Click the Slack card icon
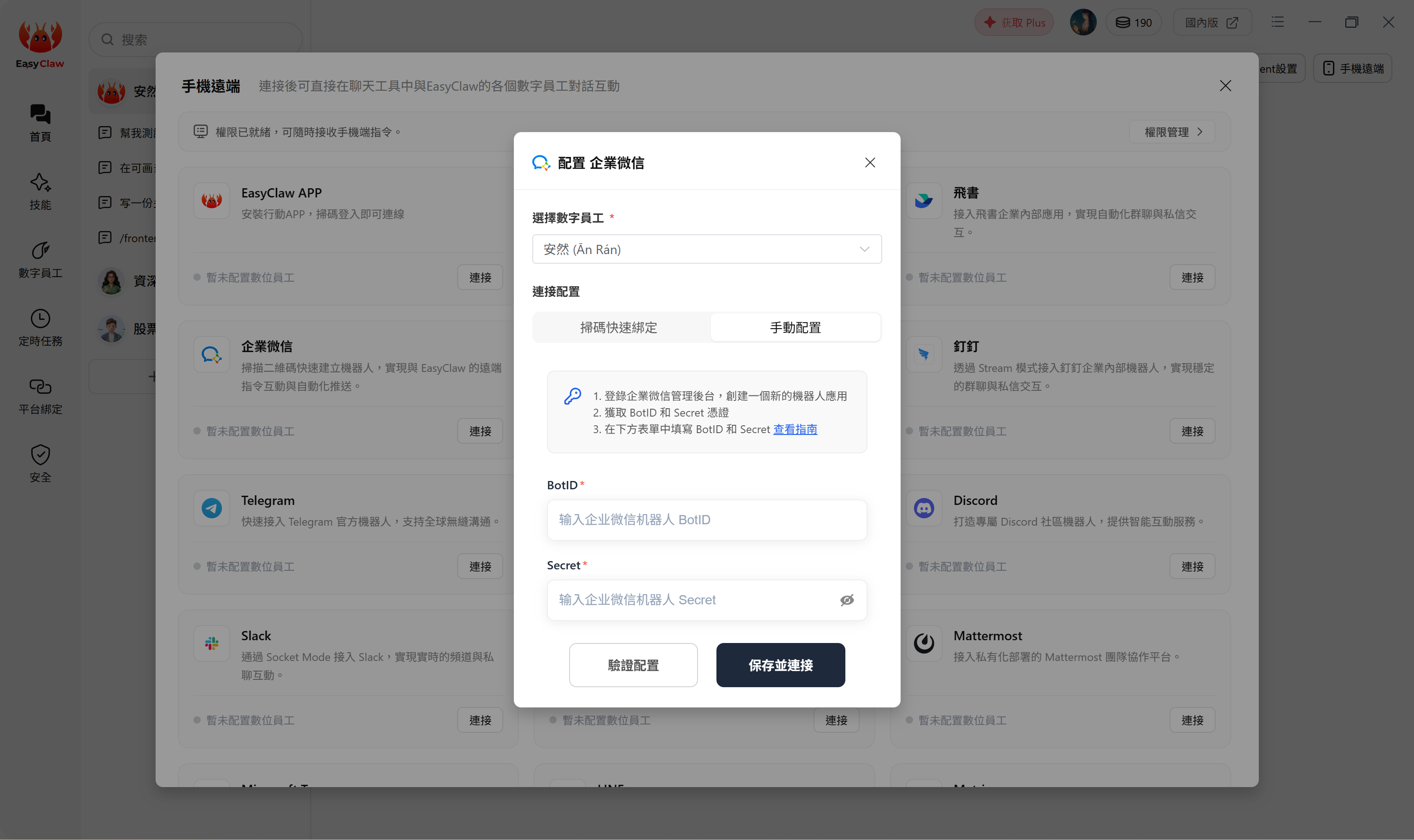The image size is (1414, 840). coord(211,643)
